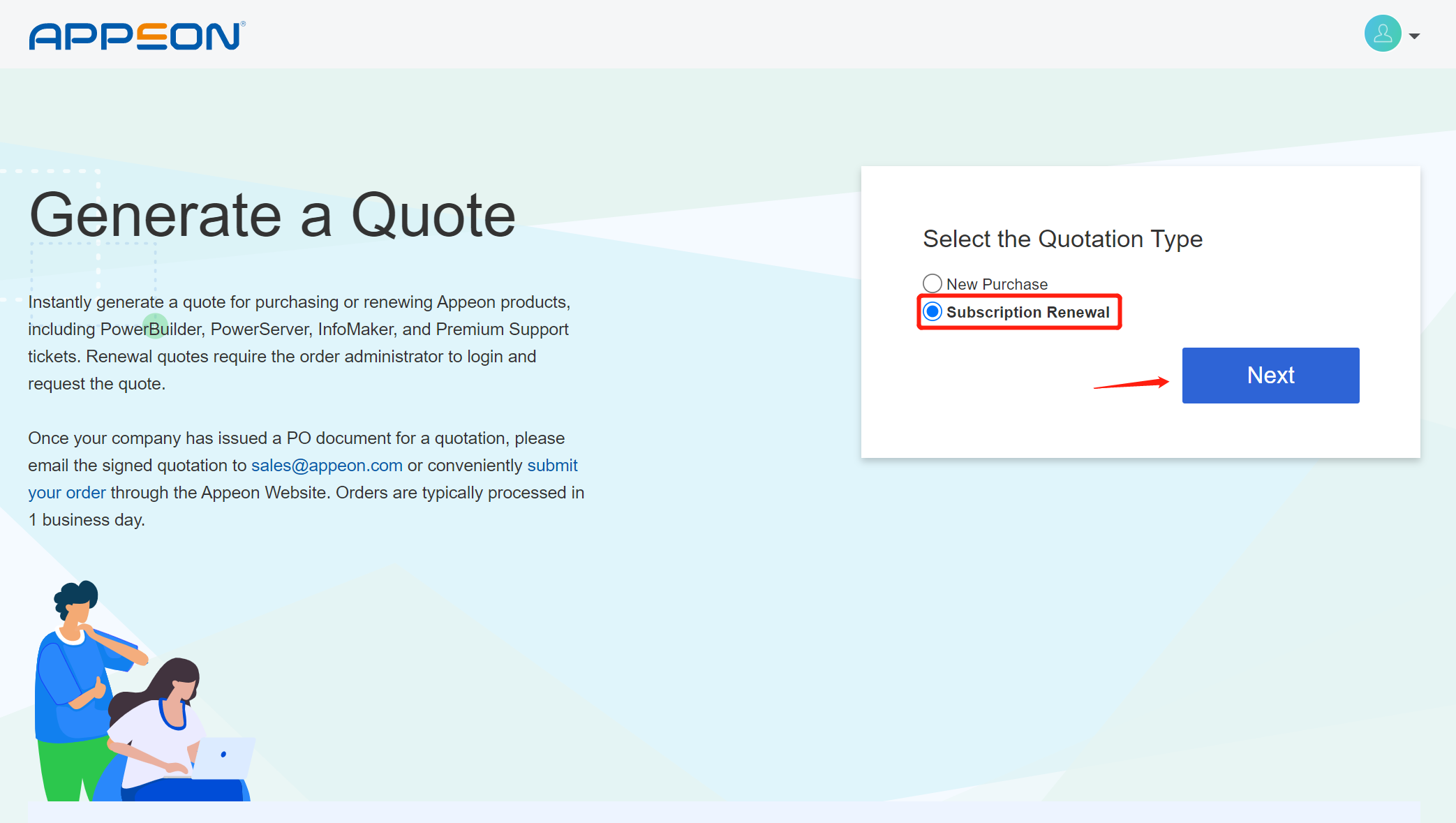Click the Select the Quotation Type heading
The height and width of the screenshot is (823, 1456).
pyautogui.click(x=1062, y=239)
